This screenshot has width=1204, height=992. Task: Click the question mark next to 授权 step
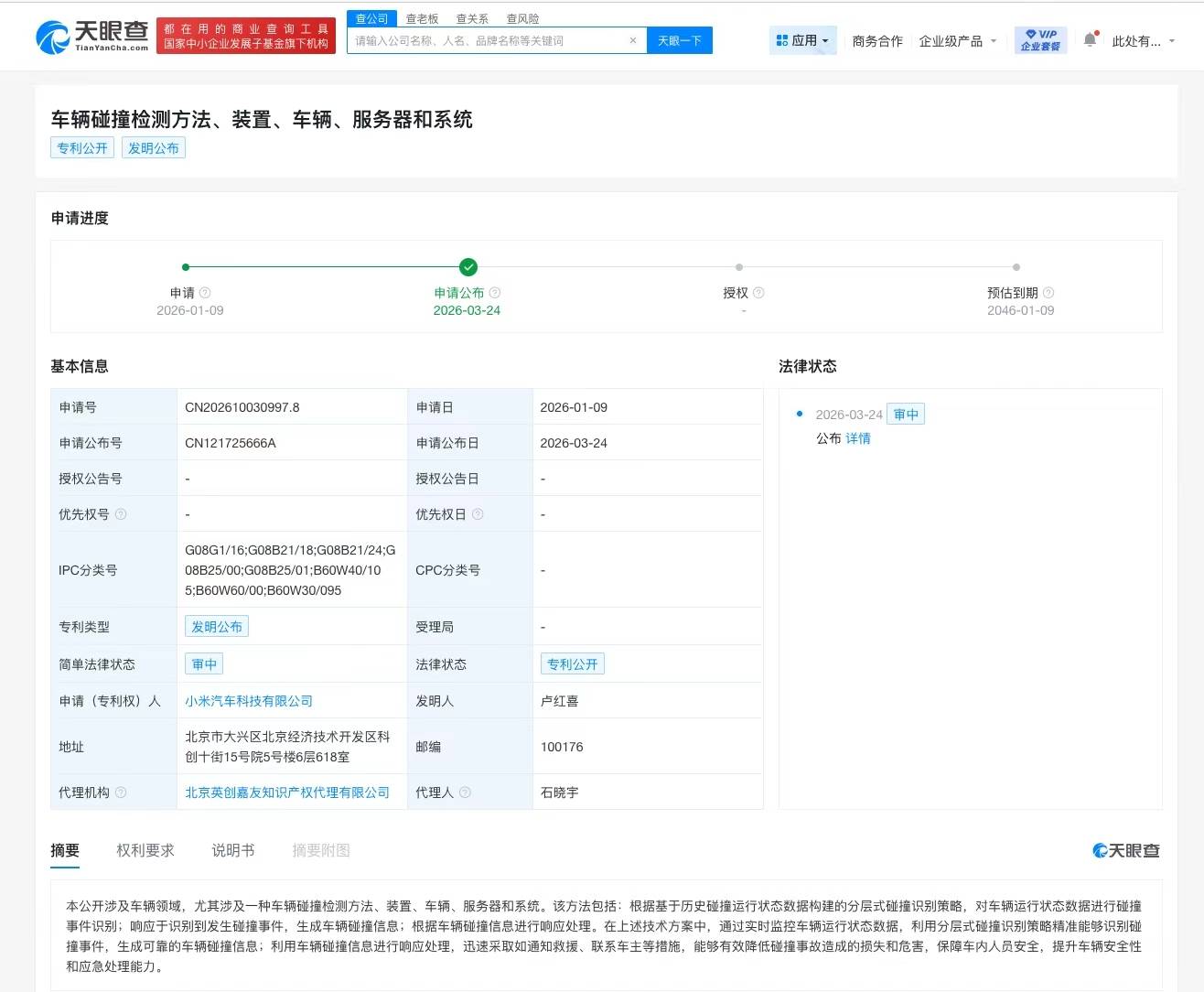click(x=760, y=292)
